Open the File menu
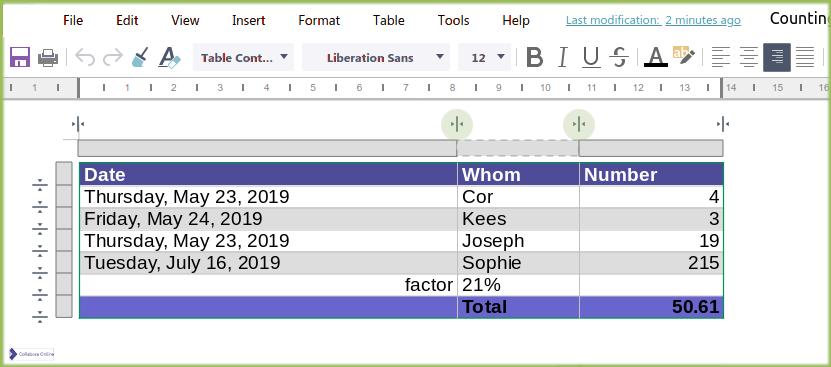 click(73, 21)
